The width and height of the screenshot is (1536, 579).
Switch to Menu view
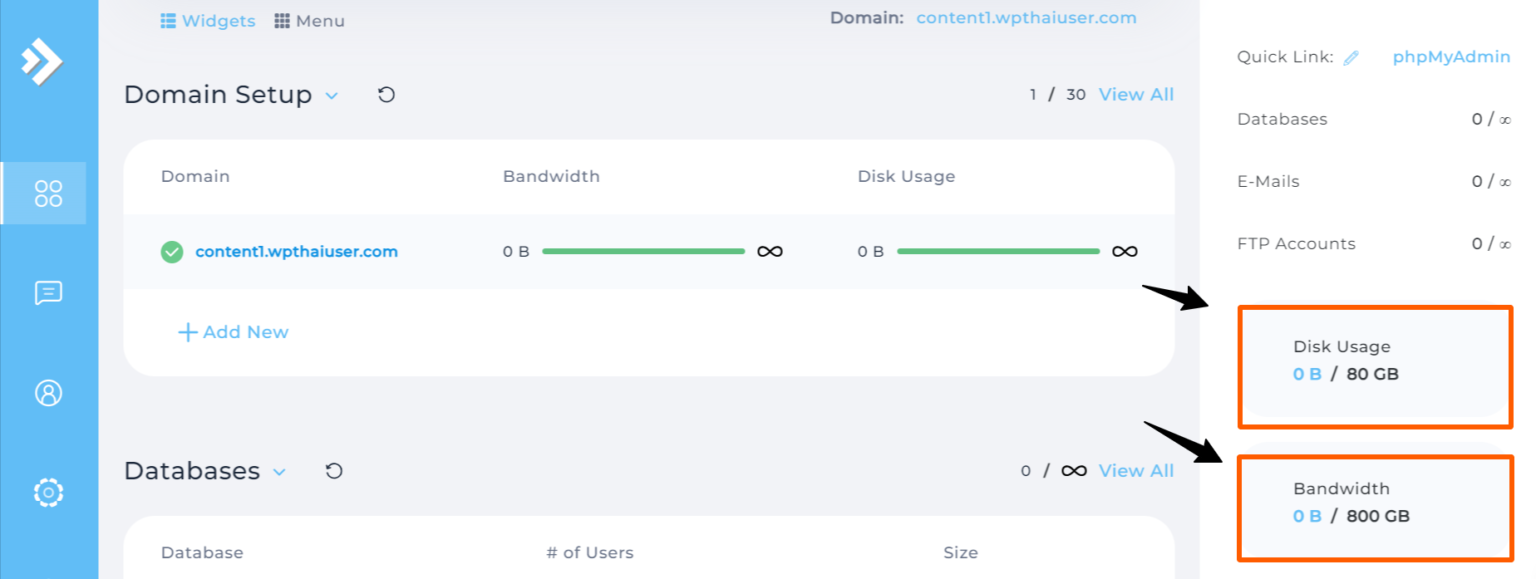[309, 21]
